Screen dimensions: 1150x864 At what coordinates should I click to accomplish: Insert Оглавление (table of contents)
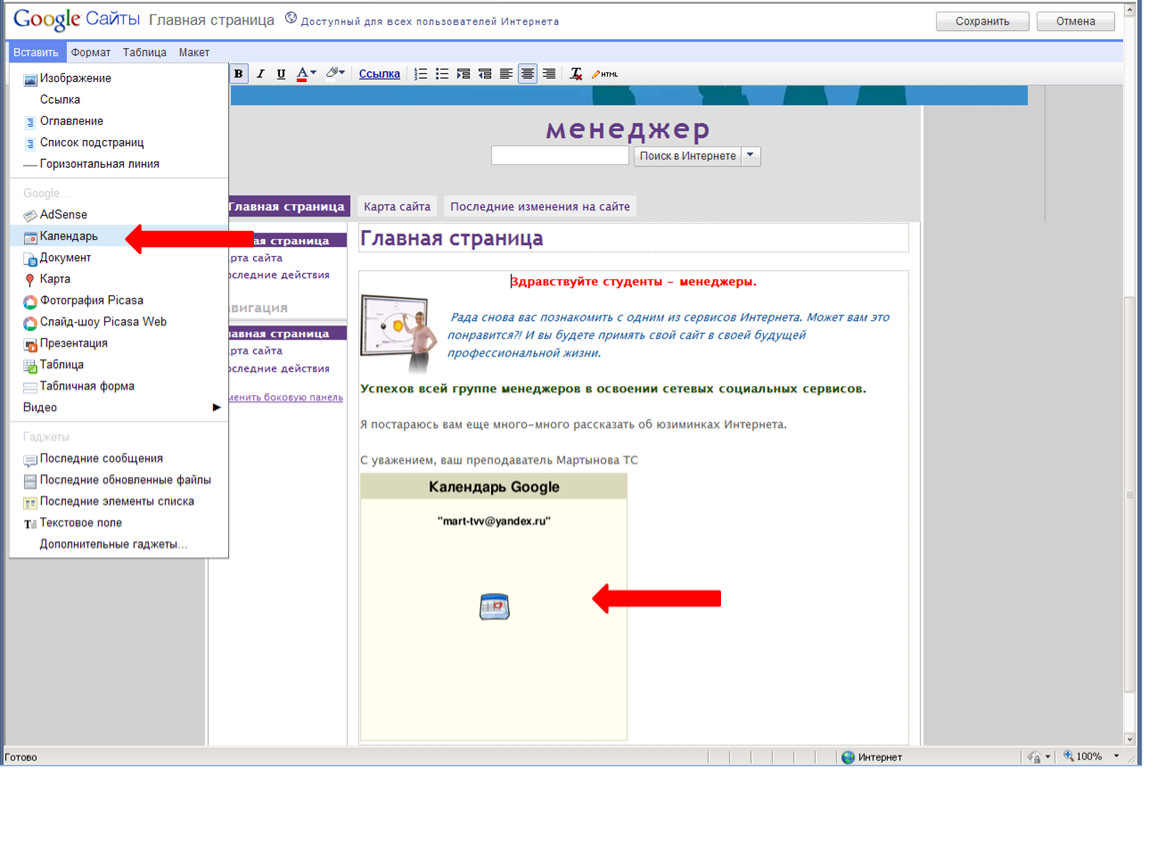coord(119,121)
